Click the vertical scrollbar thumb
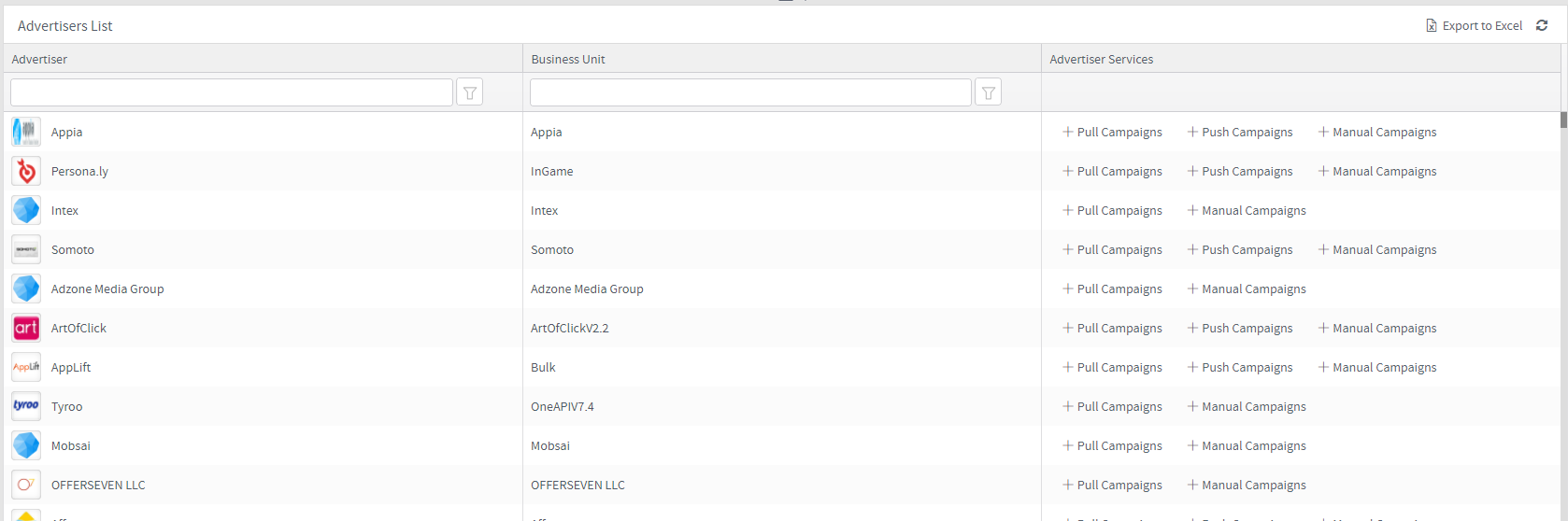This screenshot has width=1568, height=521. pos(1563,120)
